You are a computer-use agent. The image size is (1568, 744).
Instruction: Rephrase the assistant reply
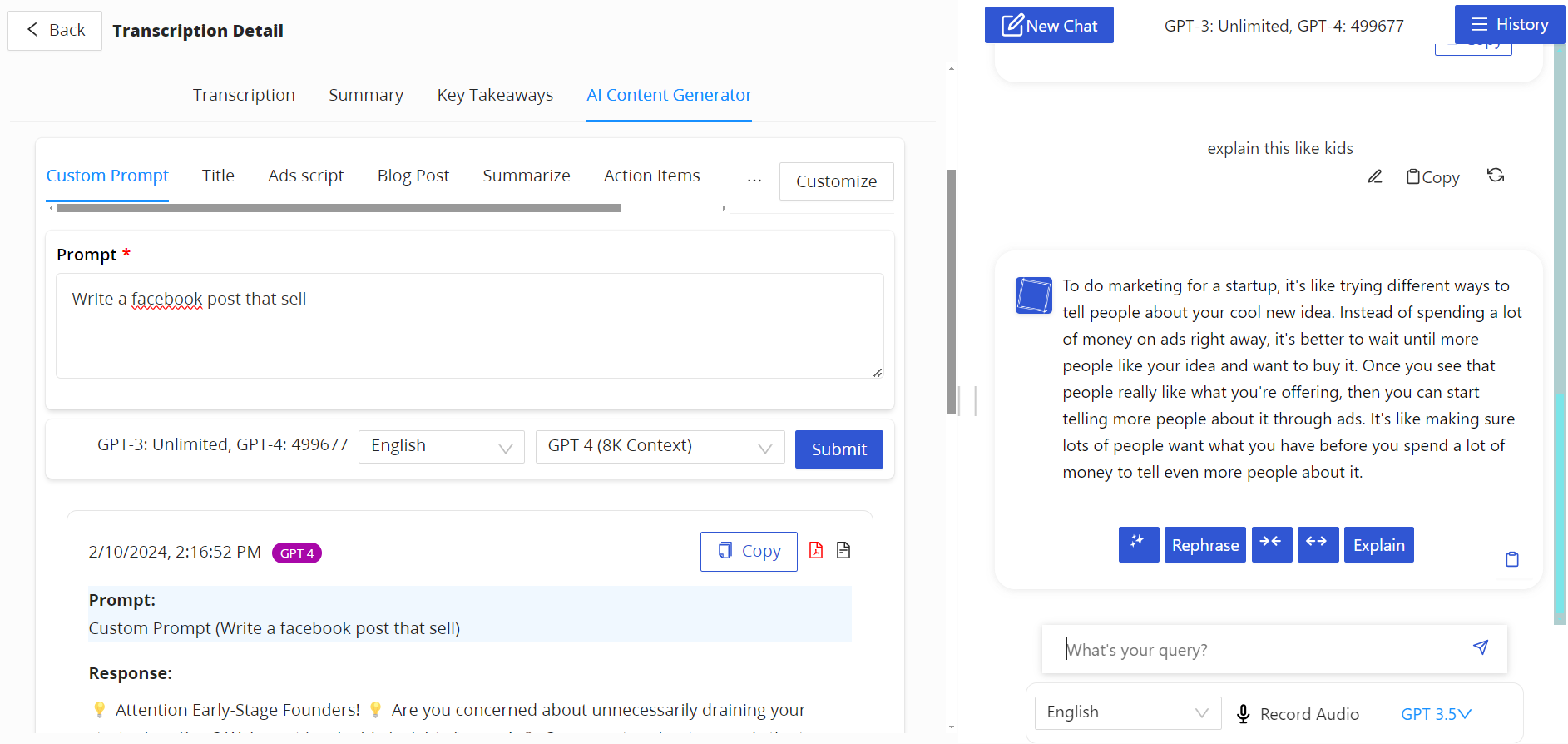[1205, 545]
